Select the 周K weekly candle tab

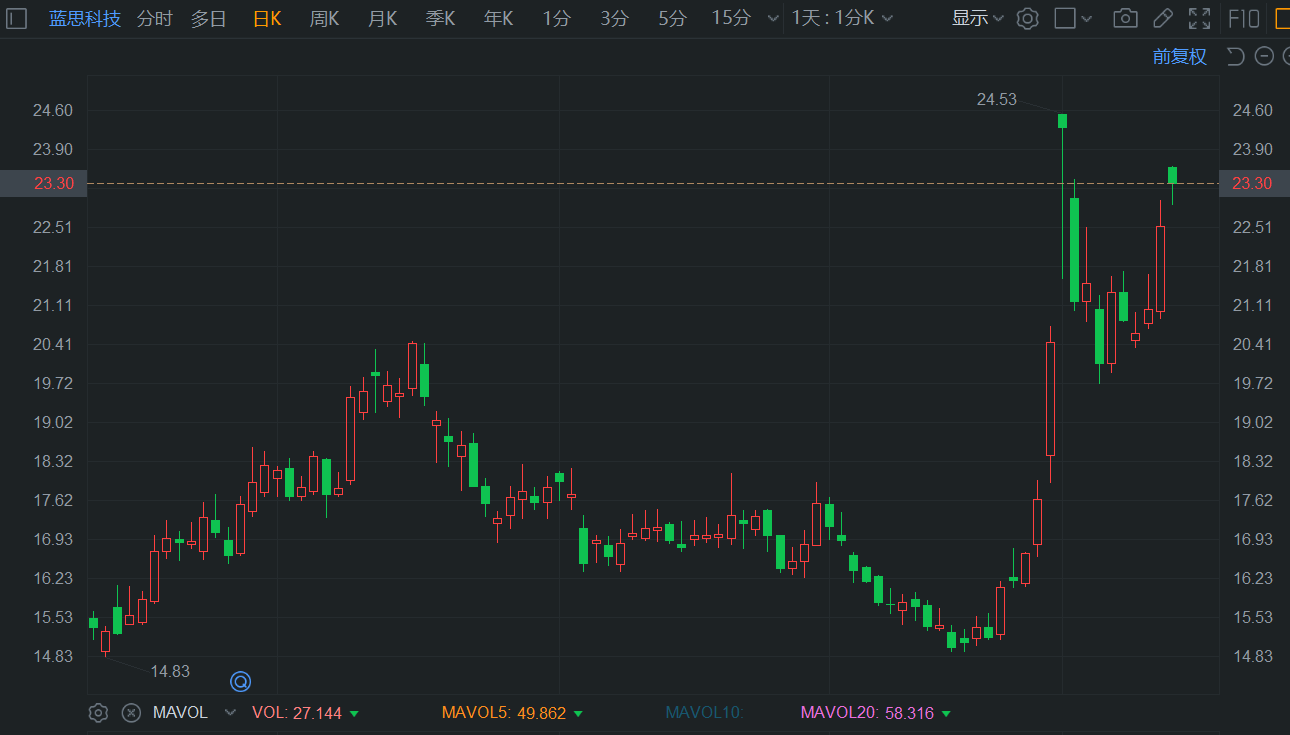[x=324, y=18]
